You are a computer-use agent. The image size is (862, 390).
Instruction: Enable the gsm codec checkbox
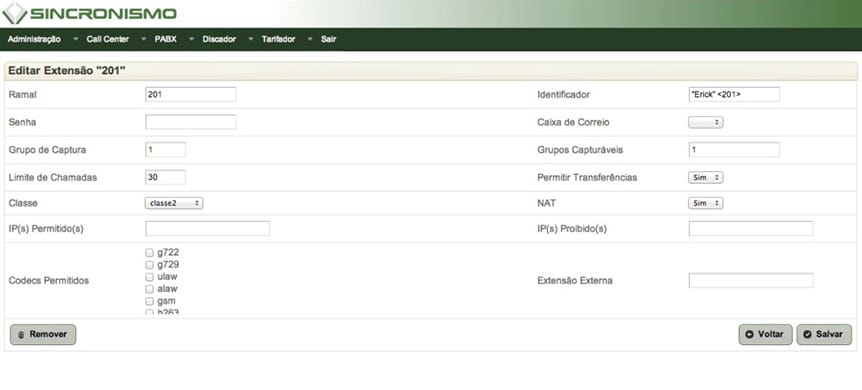pyautogui.click(x=150, y=301)
